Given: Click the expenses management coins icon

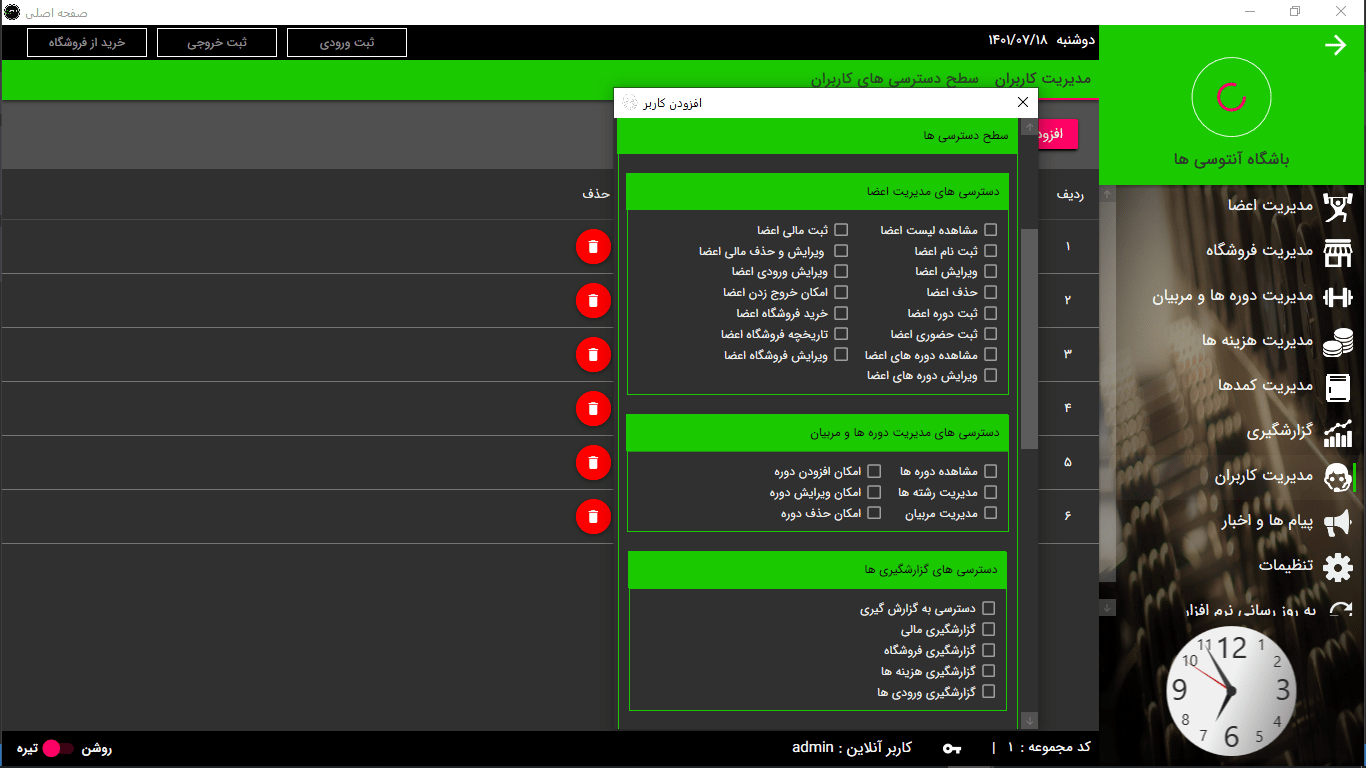Looking at the screenshot, I should click(1337, 342).
